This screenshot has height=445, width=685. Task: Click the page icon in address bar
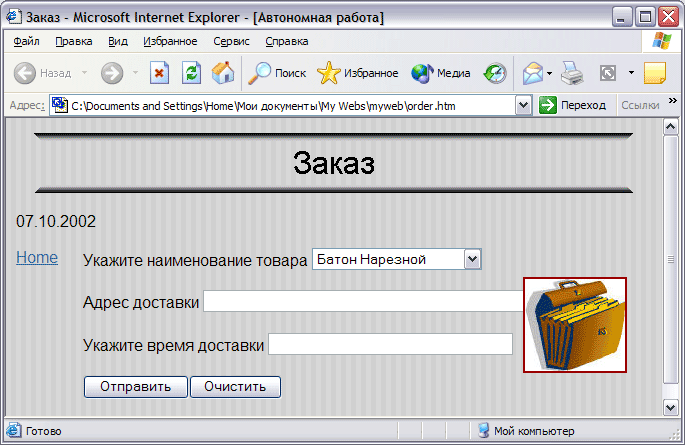click(x=59, y=105)
